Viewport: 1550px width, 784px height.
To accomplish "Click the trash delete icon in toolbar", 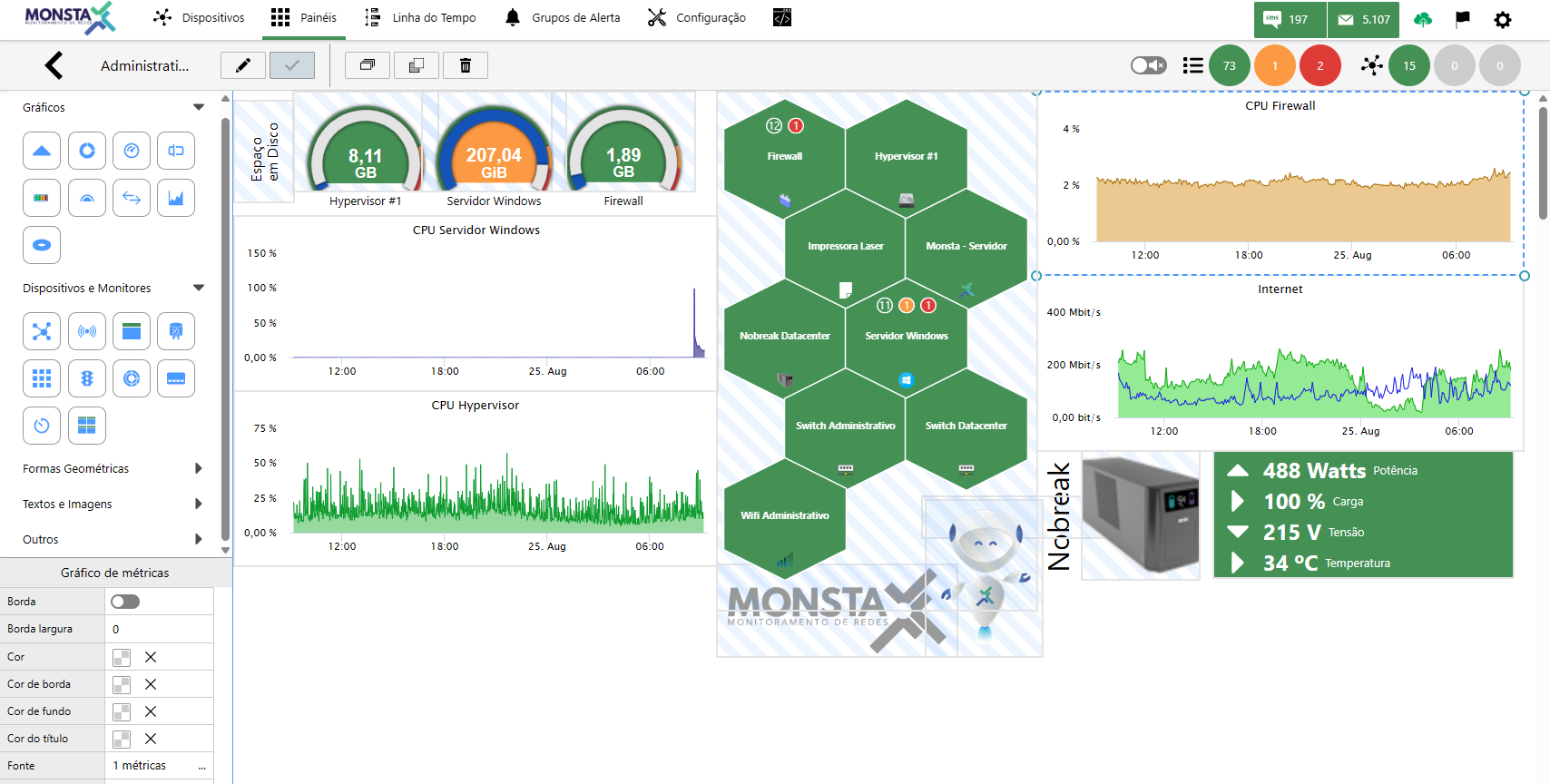I will 466,65.
